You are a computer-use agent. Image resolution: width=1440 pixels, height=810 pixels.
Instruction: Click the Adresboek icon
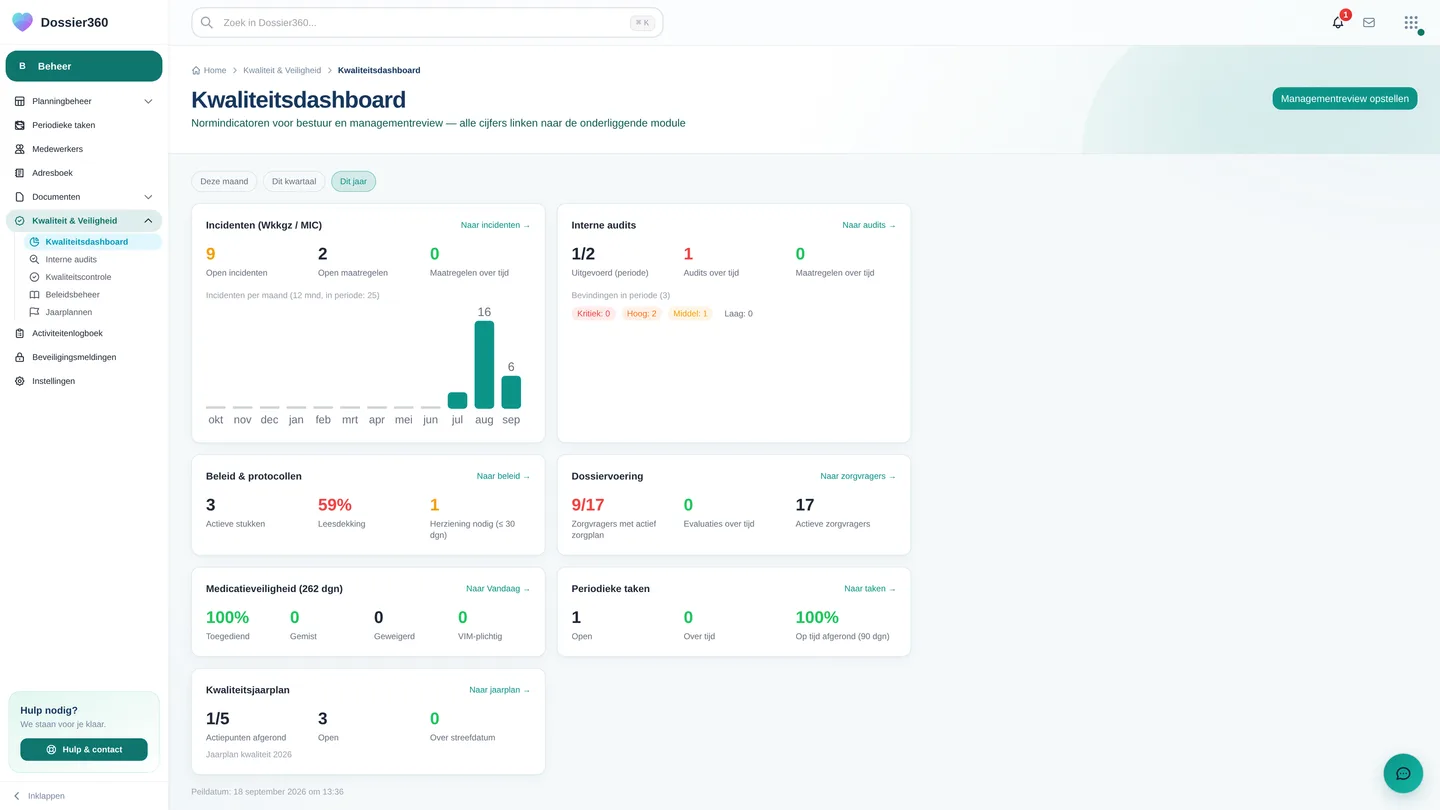point(20,173)
